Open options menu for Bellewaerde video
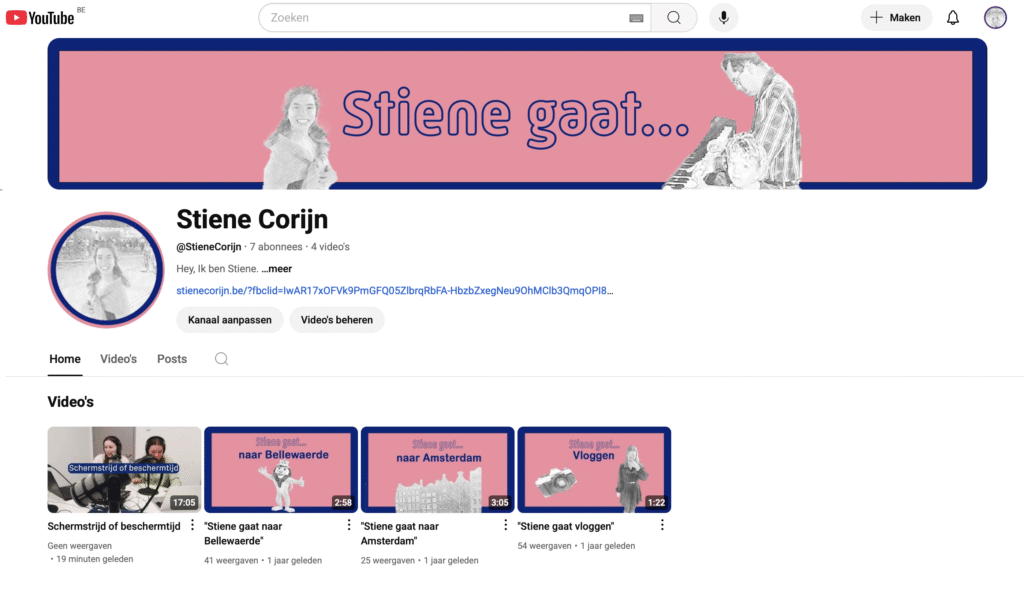The image size is (1024, 592). pyautogui.click(x=349, y=525)
